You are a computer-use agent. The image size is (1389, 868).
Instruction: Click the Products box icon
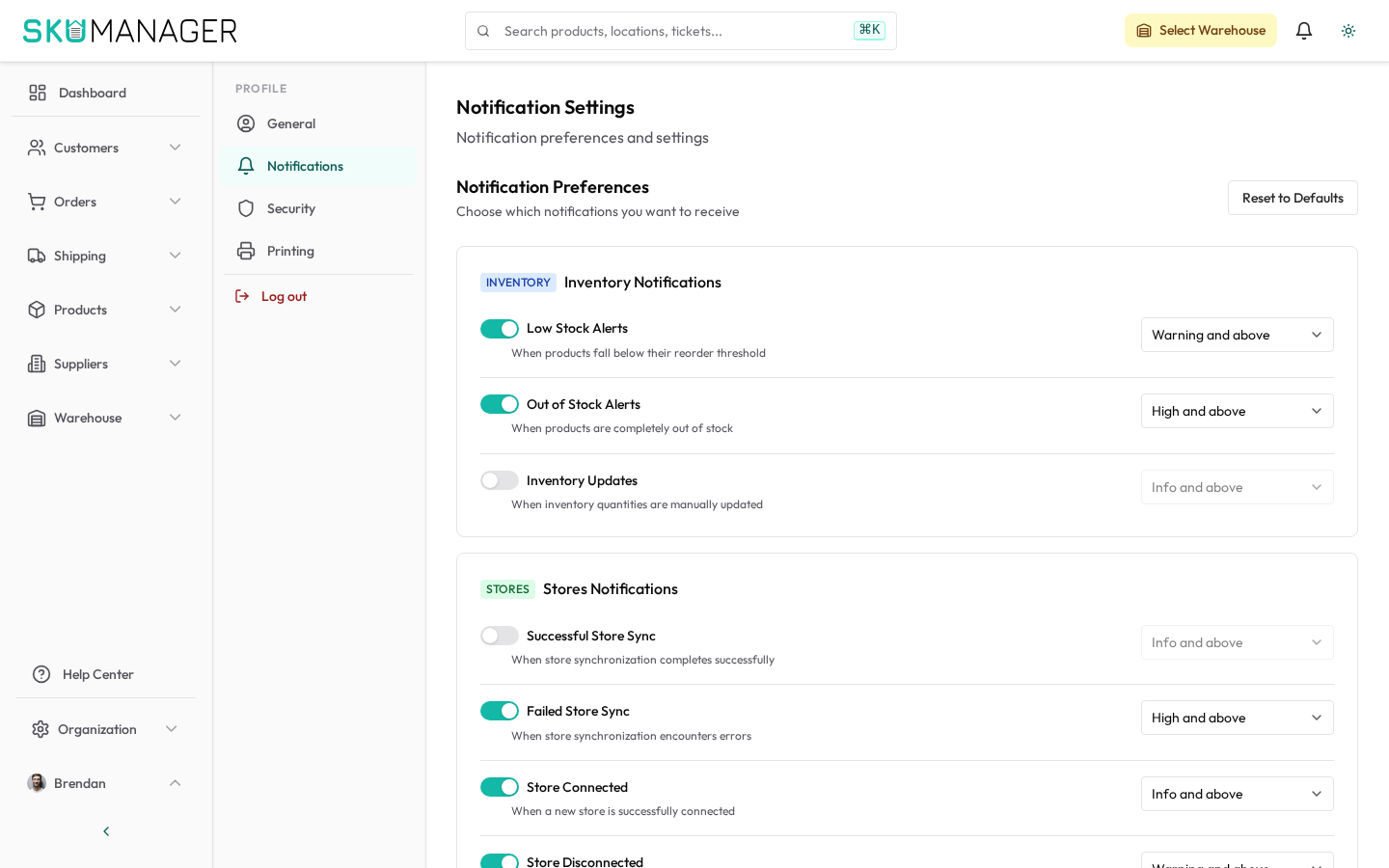(37, 310)
